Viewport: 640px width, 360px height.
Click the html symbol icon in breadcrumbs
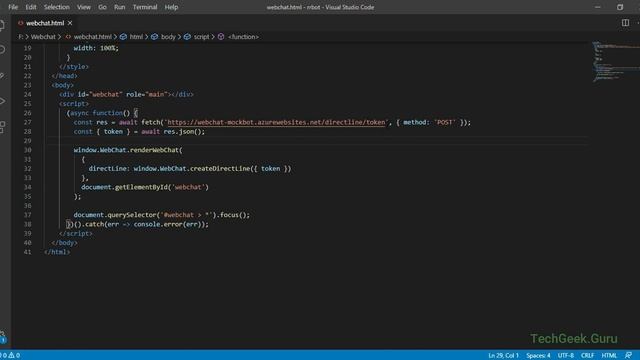[123, 37]
